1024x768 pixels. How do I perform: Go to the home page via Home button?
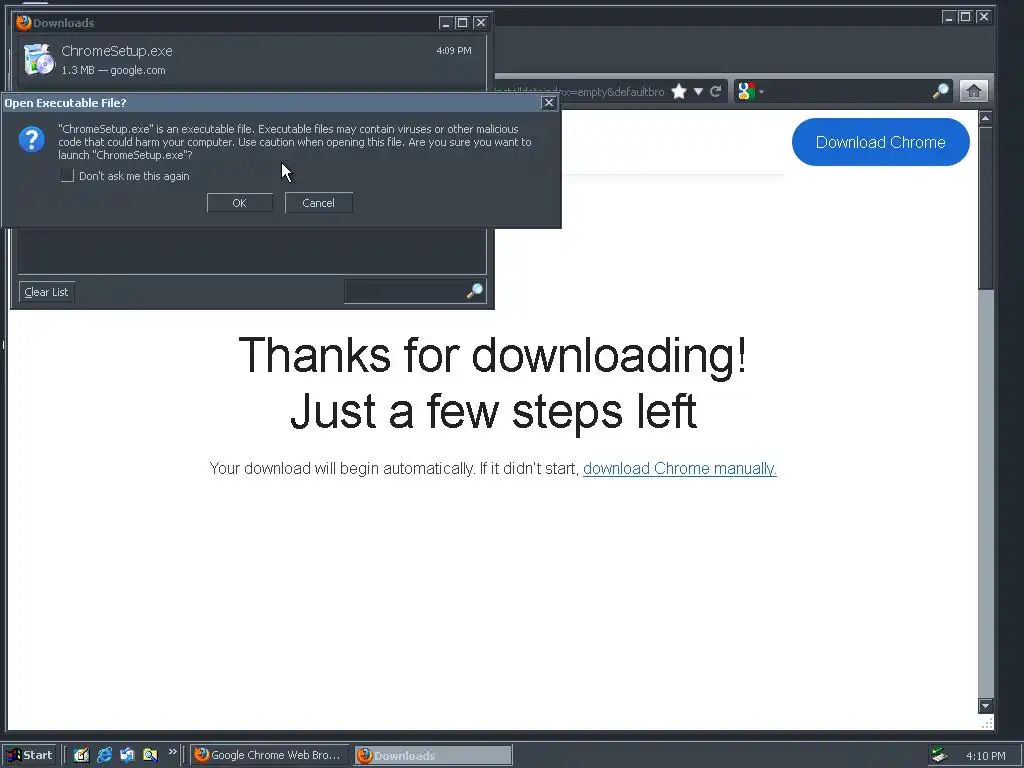coord(974,91)
